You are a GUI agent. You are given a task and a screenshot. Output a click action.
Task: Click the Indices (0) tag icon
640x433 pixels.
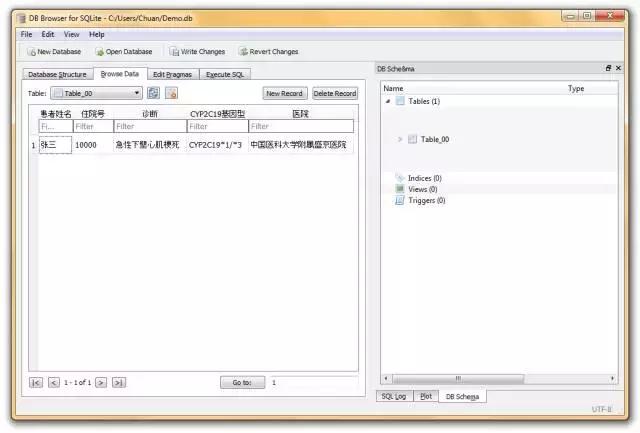coord(400,178)
